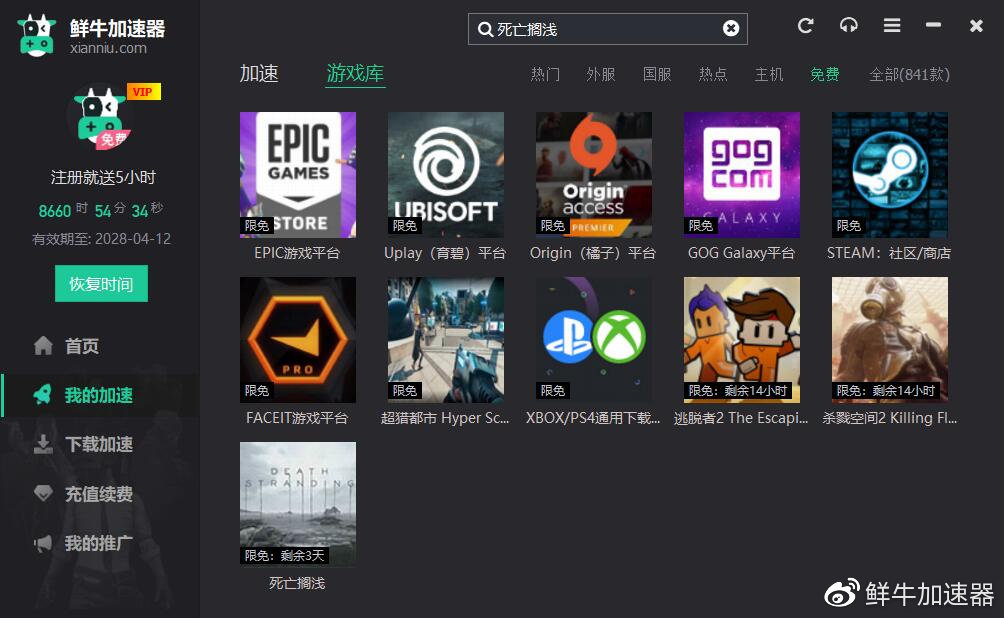Click the refresh icon in the title bar
Screen dimensions: 1004x618
click(806, 26)
